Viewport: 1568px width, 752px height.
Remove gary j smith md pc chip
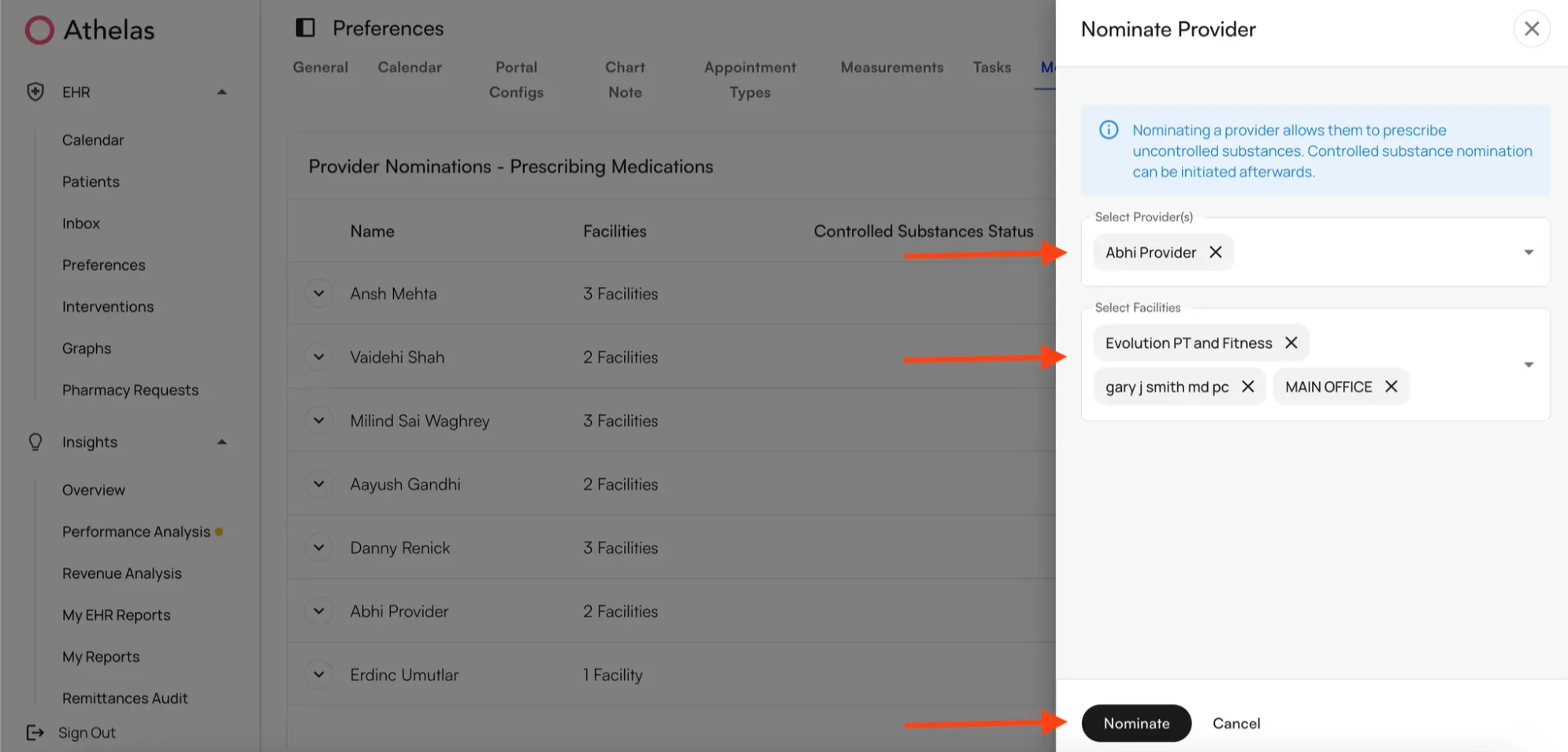click(1248, 387)
